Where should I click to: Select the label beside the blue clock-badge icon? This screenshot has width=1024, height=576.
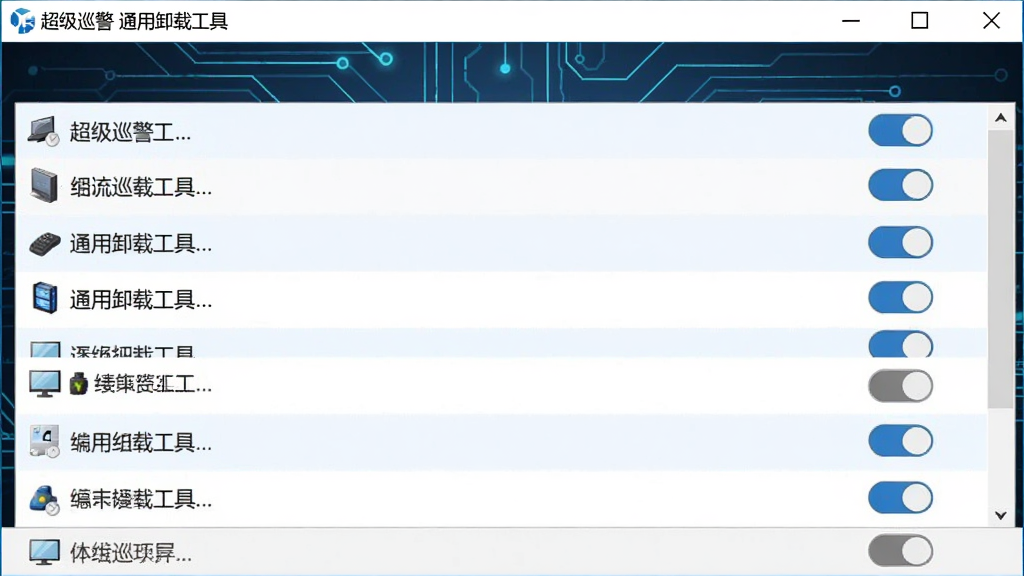coord(141,500)
